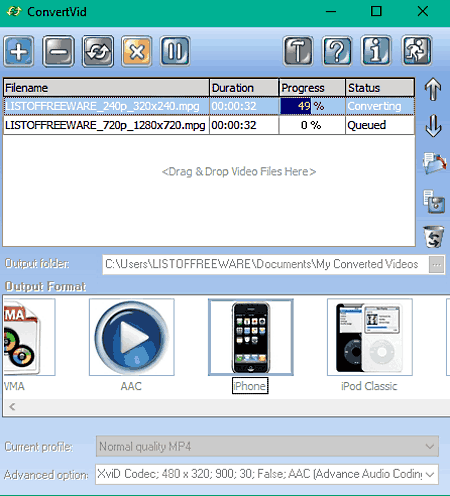Click the duration cell of the 240p file
The image size is (450, 496).
(x=244, y=106)
